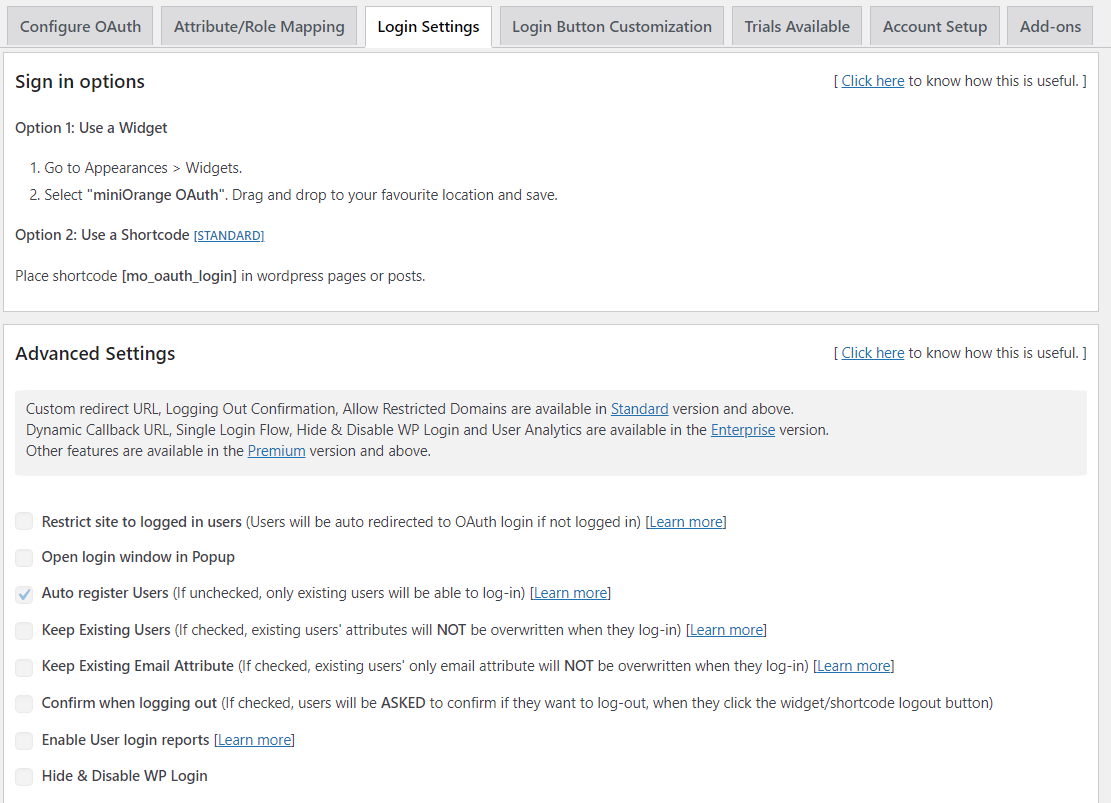Enable User login reports checkbox

[x=24, y=740]
